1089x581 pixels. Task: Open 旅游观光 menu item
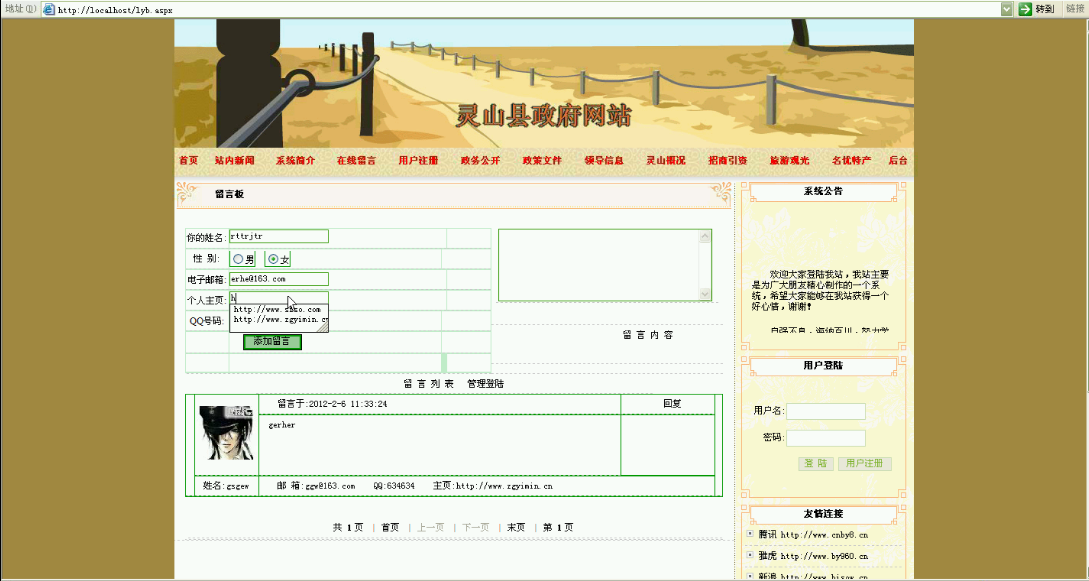pos(790,160)
